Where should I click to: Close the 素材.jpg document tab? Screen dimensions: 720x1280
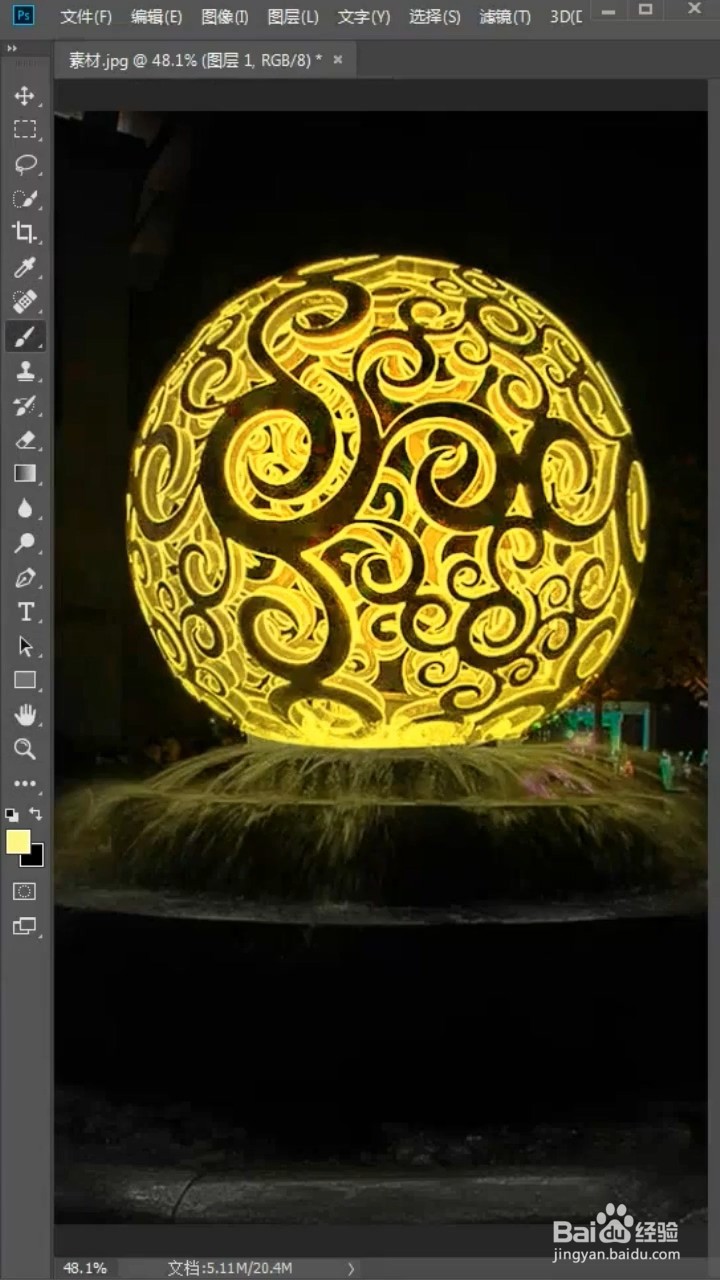(x=338, y=60)
